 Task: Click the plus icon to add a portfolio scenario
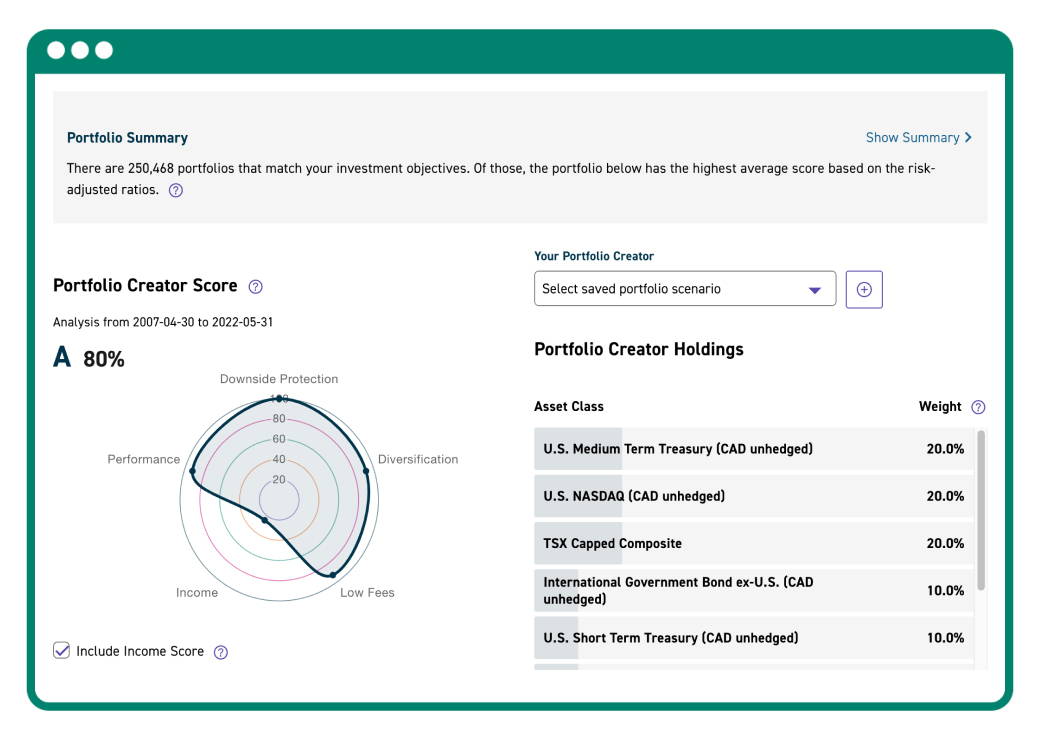[x=864, y=289]
